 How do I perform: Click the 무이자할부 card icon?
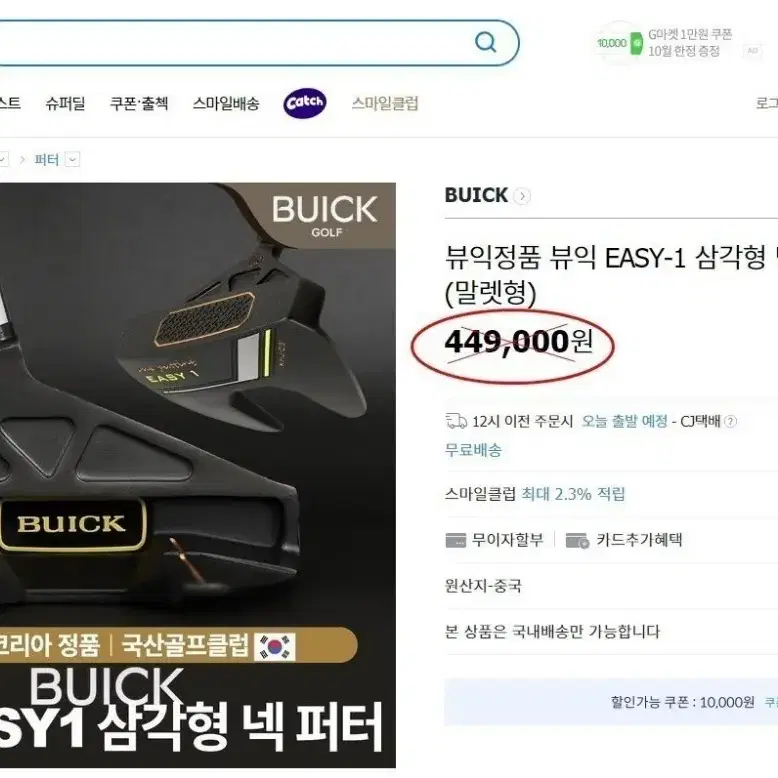tap(455, 540)
